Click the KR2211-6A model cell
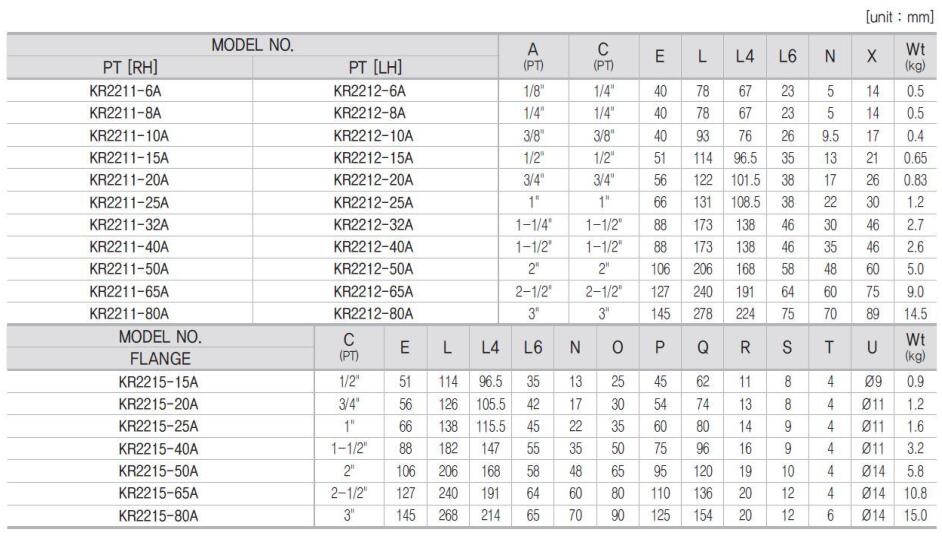 click(125, 91)
